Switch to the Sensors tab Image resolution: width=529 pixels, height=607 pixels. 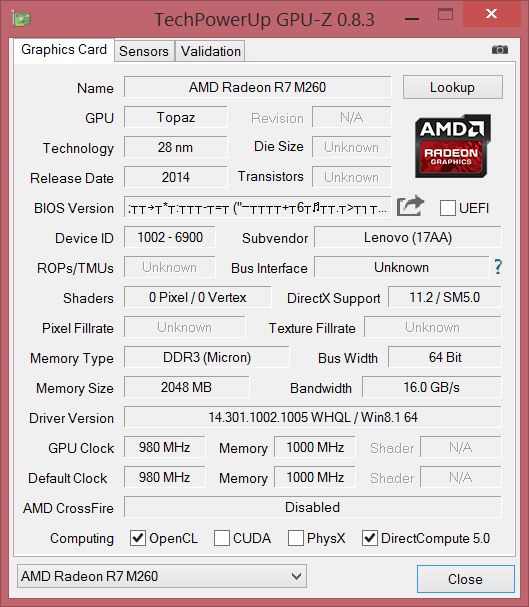point(144,51)
